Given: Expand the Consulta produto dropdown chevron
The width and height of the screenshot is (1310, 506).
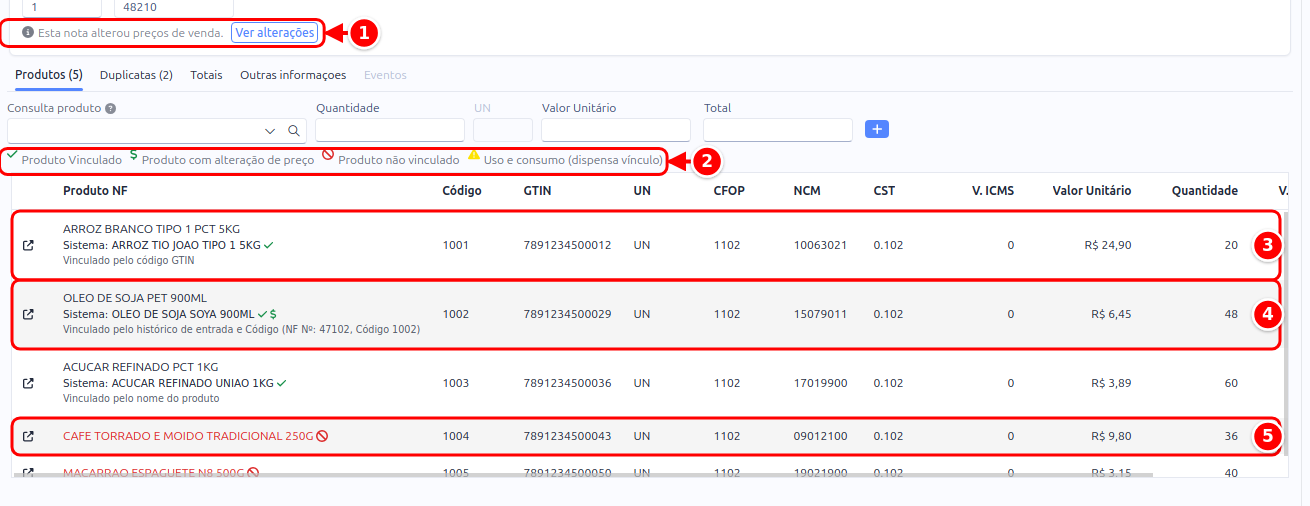Looking at the screenshot, I should coord(270,131).
